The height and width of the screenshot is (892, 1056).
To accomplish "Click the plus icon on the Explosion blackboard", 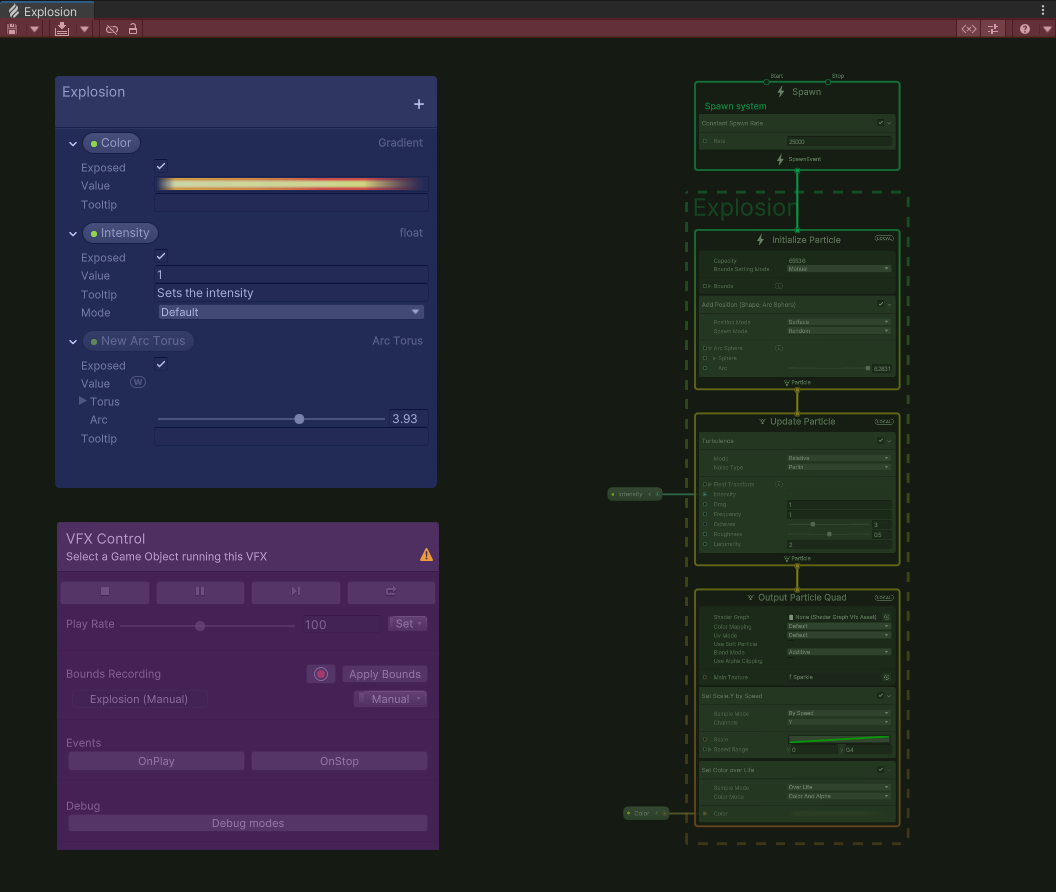I will (x=419, y=103).
